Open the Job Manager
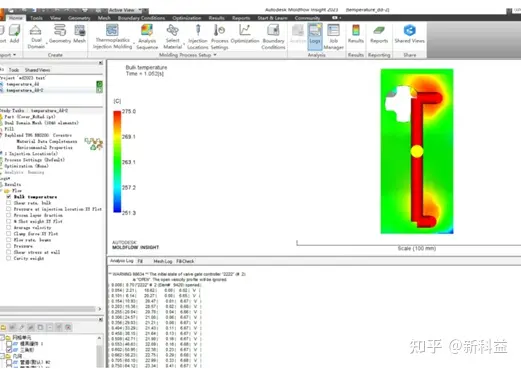Screen dimensions: 521x369 pyautogui.click(x=333, y=36)
